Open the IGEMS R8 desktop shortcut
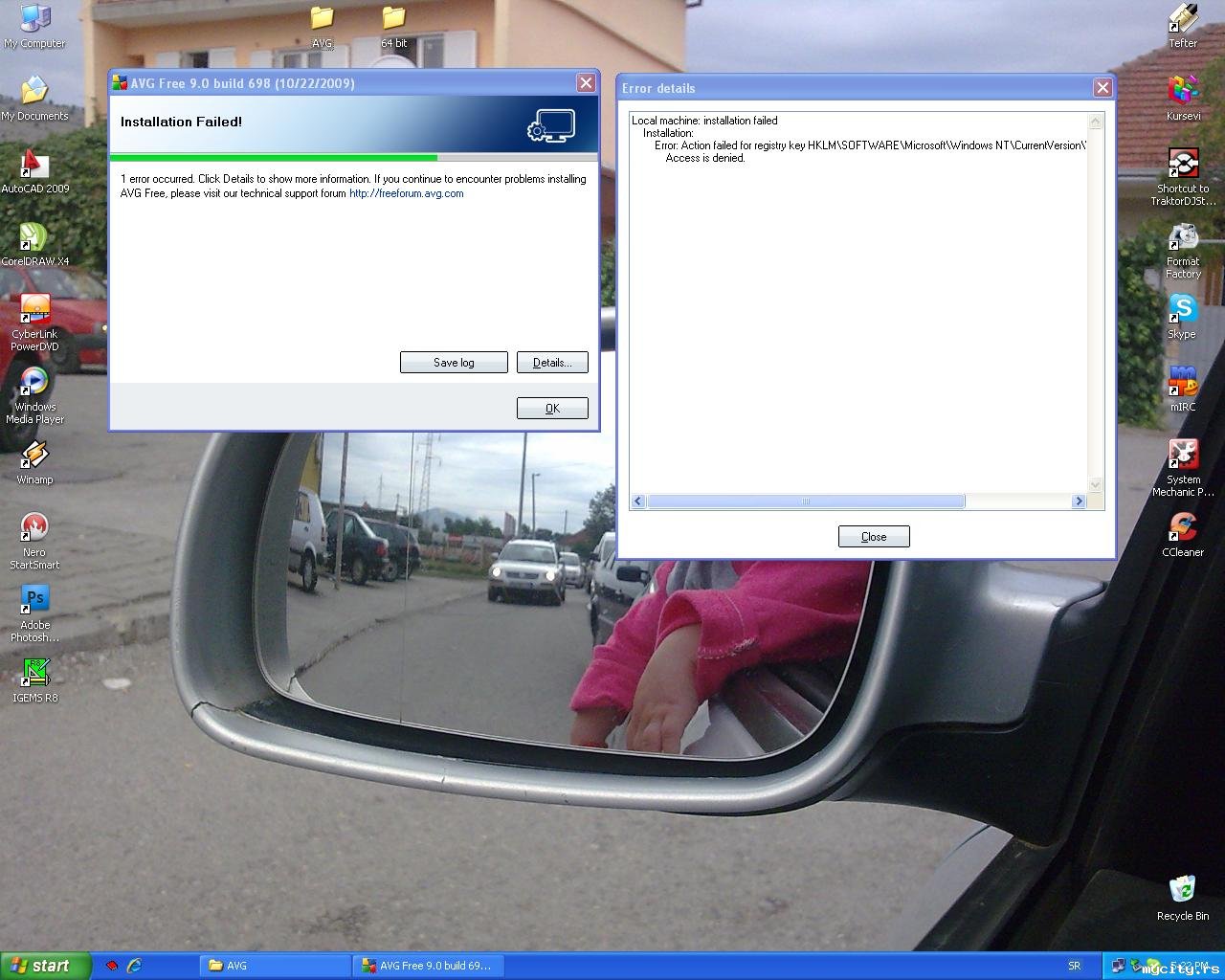This screenshot has height=980, width=1225. pos(34,680)
